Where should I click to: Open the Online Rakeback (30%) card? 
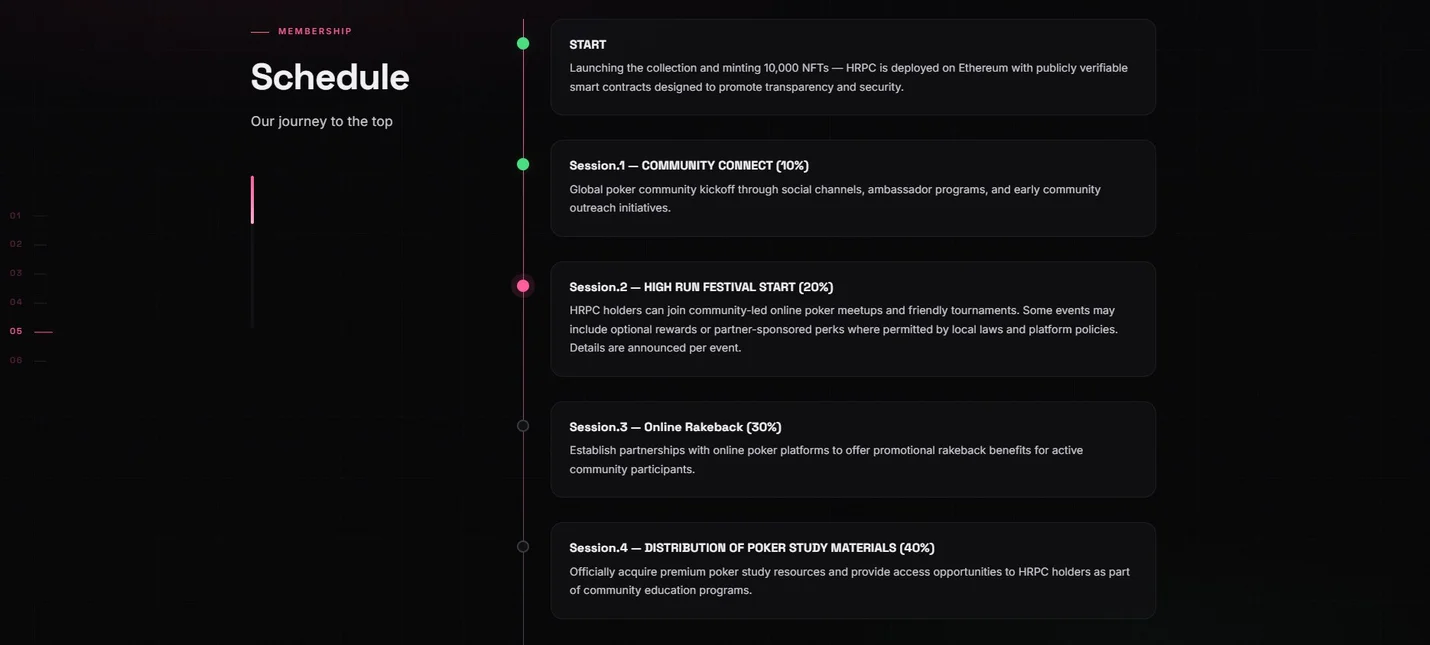tap(853, 449)
